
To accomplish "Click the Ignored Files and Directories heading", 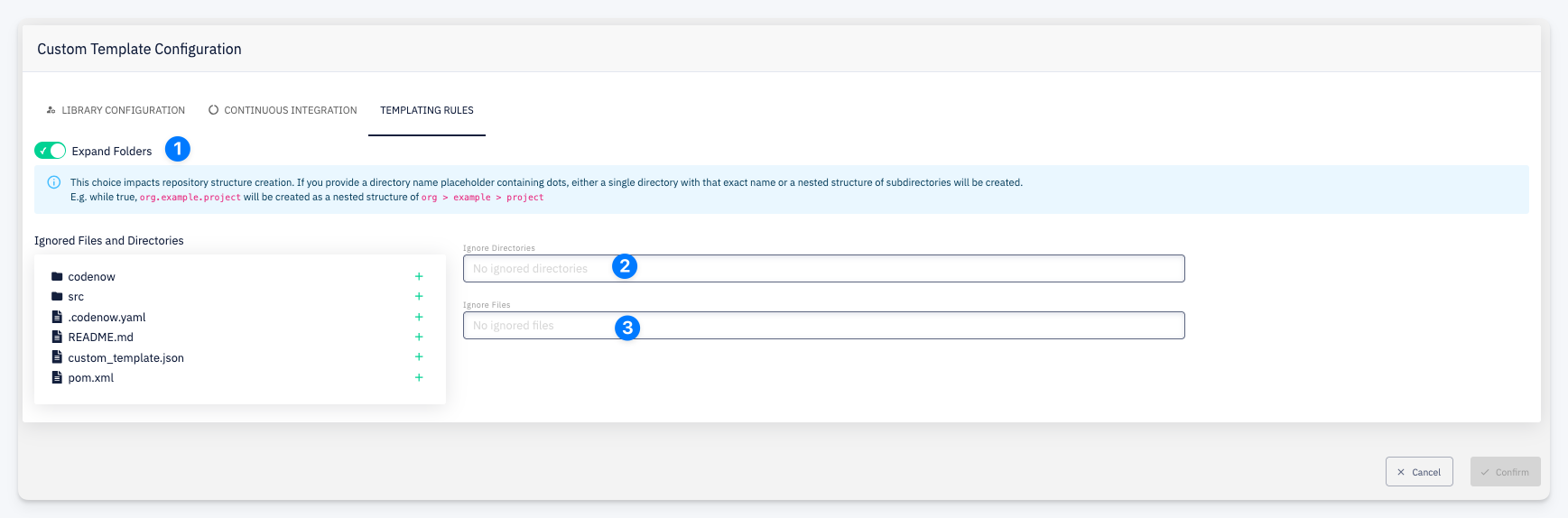I will click(x=109, y=241).
